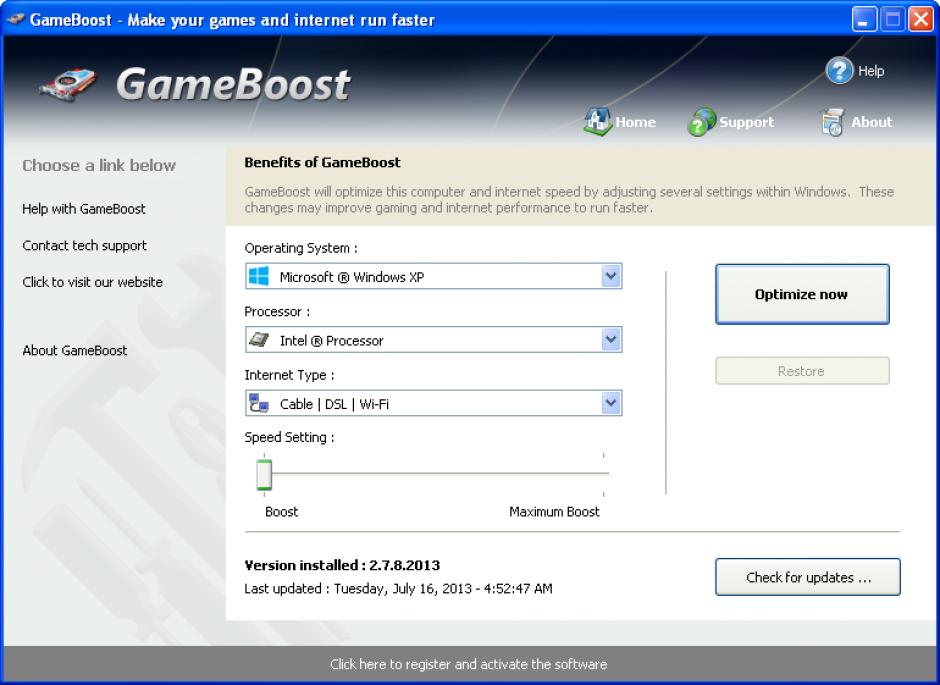Open the Microsoft Windows XP combo box

[x=433, y=276]
